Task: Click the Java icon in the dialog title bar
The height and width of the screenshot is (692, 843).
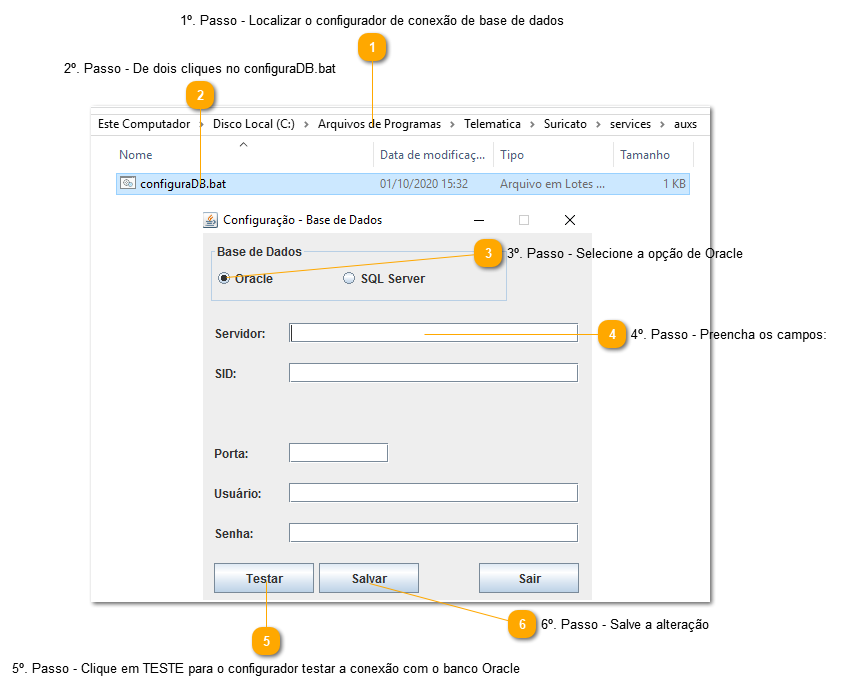Action: pyautogui.click(x=210, y=220)
